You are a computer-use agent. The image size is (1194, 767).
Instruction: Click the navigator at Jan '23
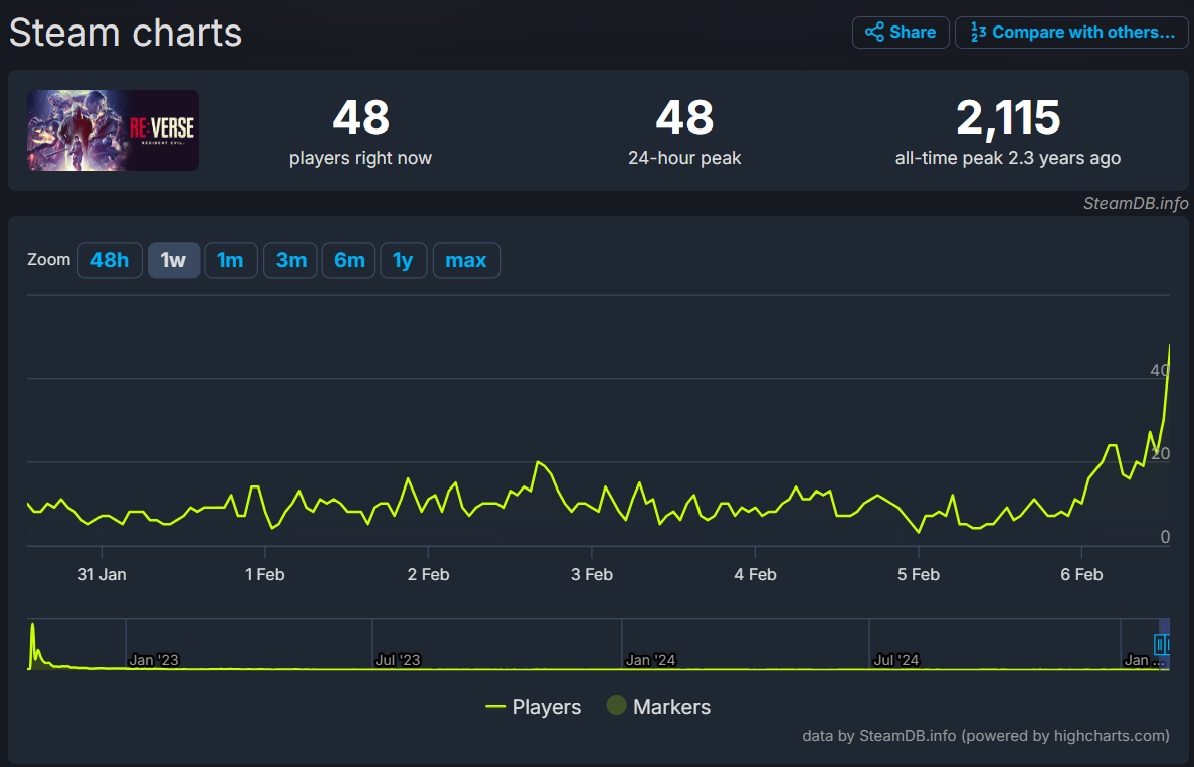click(154, 660)
